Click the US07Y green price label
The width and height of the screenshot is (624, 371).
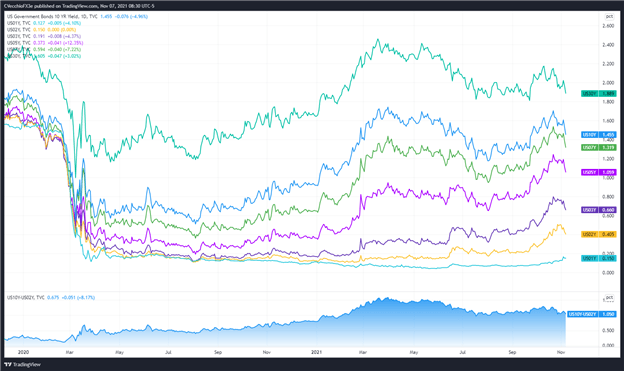(x=599, y=147)
